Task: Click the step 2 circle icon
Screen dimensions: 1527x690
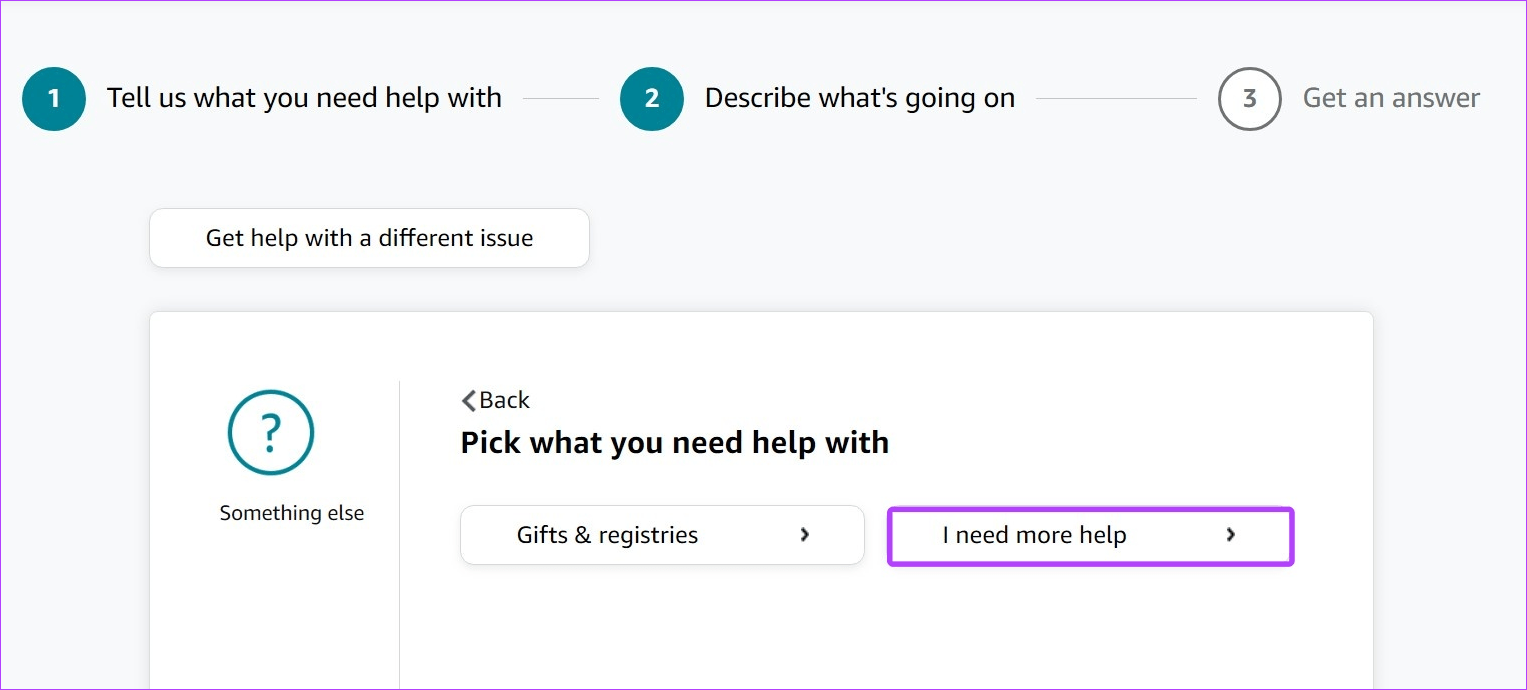Action: click(652, 99)
